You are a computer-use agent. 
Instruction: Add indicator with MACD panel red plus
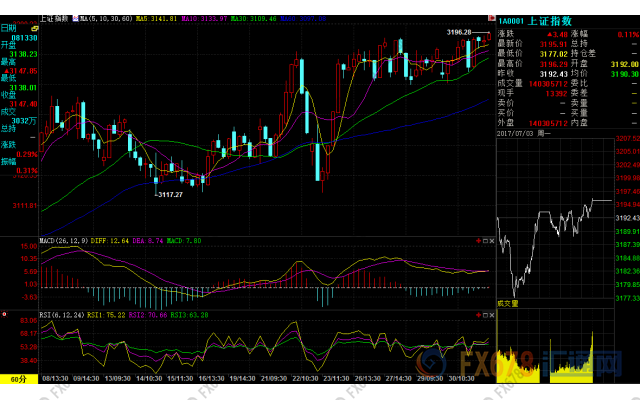(x=479, y=241)
